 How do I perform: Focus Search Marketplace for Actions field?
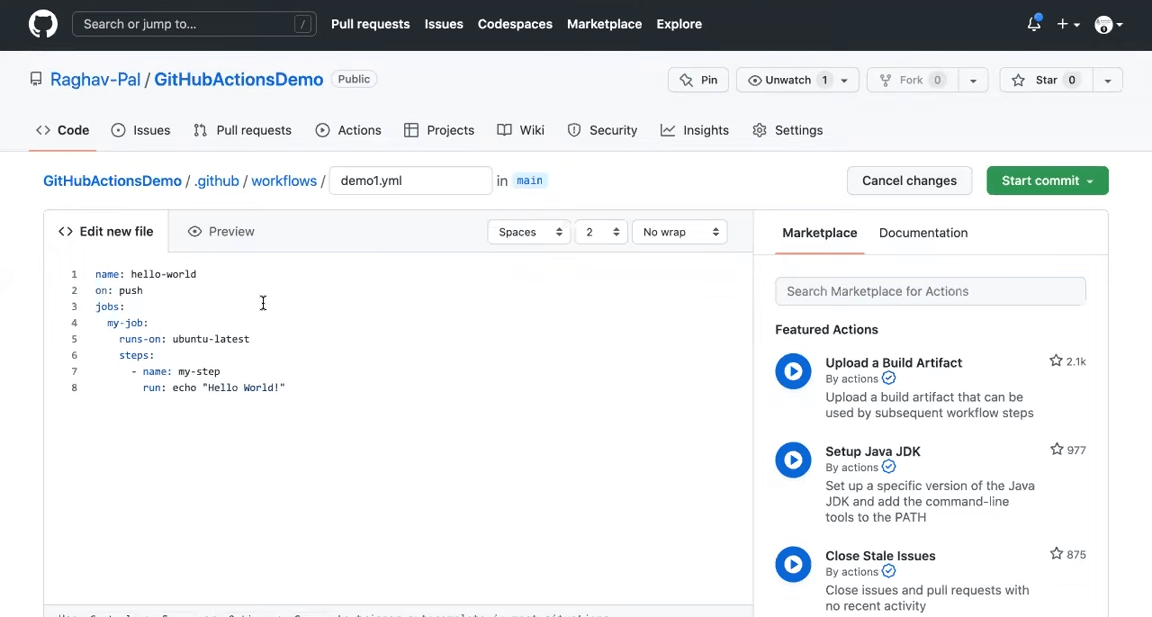tap(930, 292)
